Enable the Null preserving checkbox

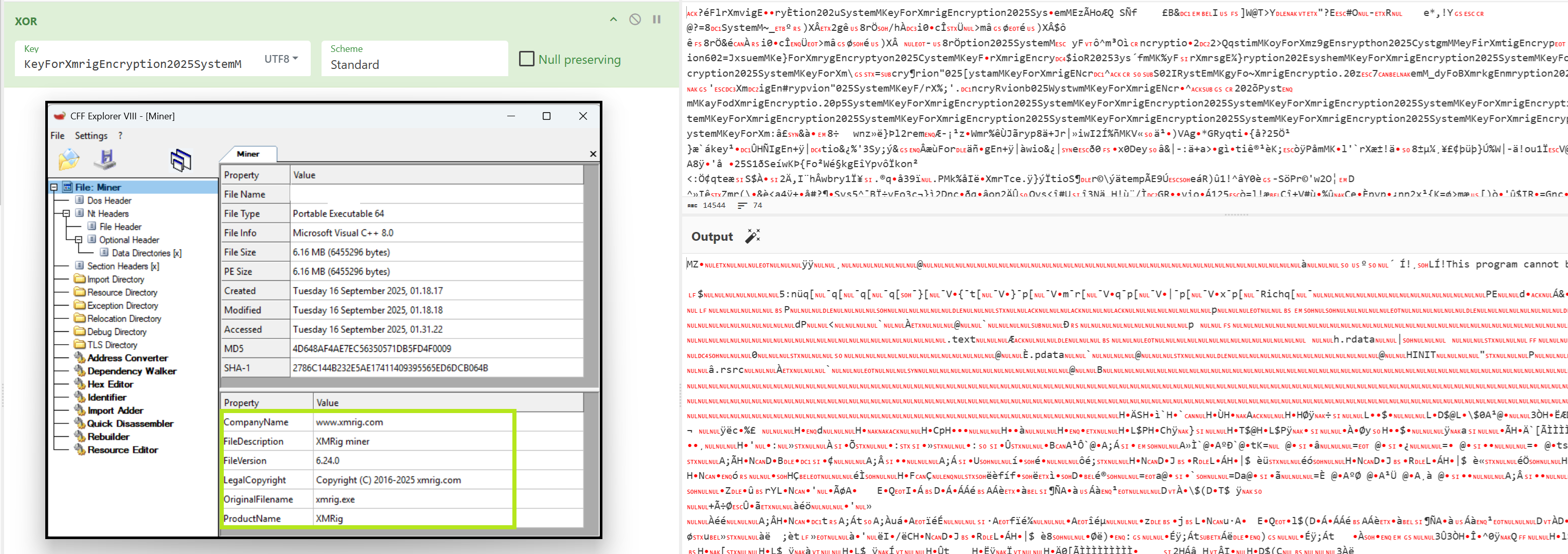coord(526,59)
